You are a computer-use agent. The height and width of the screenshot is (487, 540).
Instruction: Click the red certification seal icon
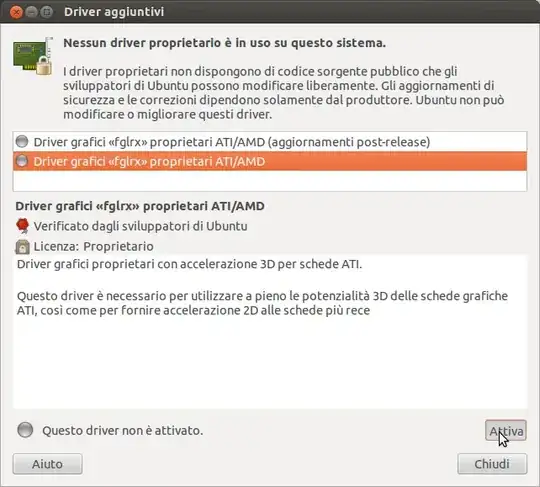coord(22,226)
